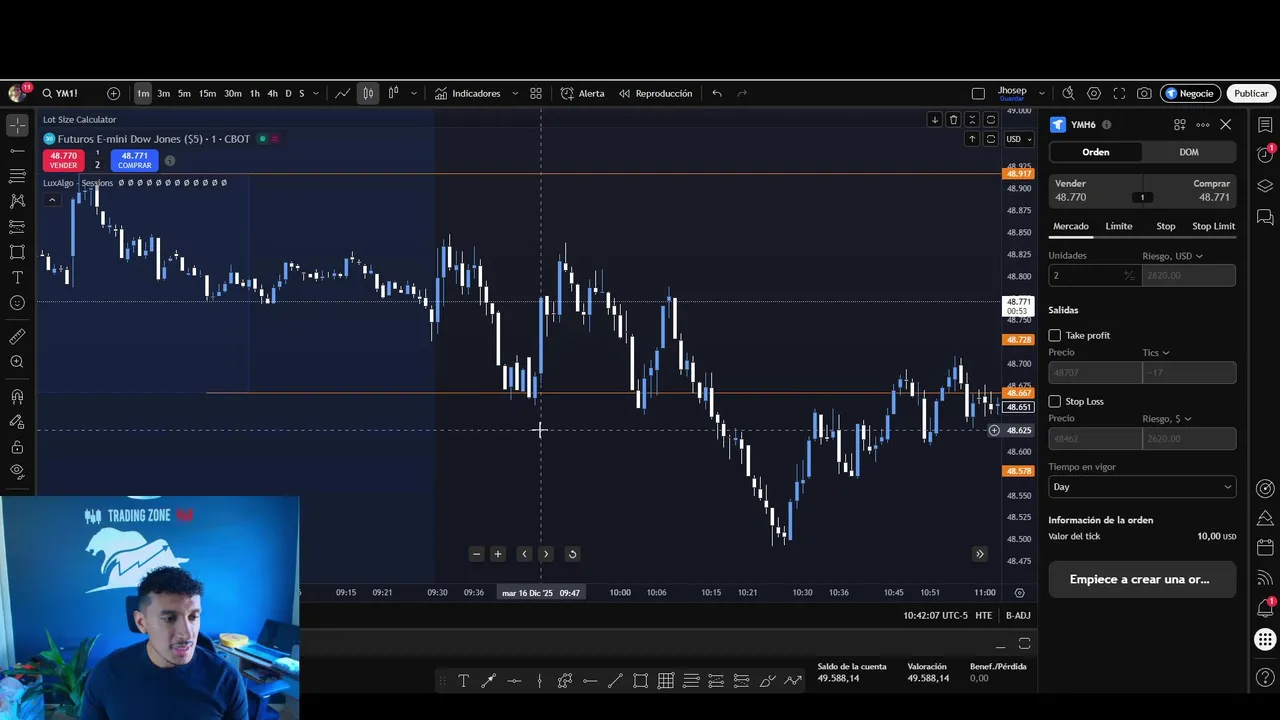
Task: Open the indicator templates grid icon
Action: pyautogui.click(x=536, y=93)
